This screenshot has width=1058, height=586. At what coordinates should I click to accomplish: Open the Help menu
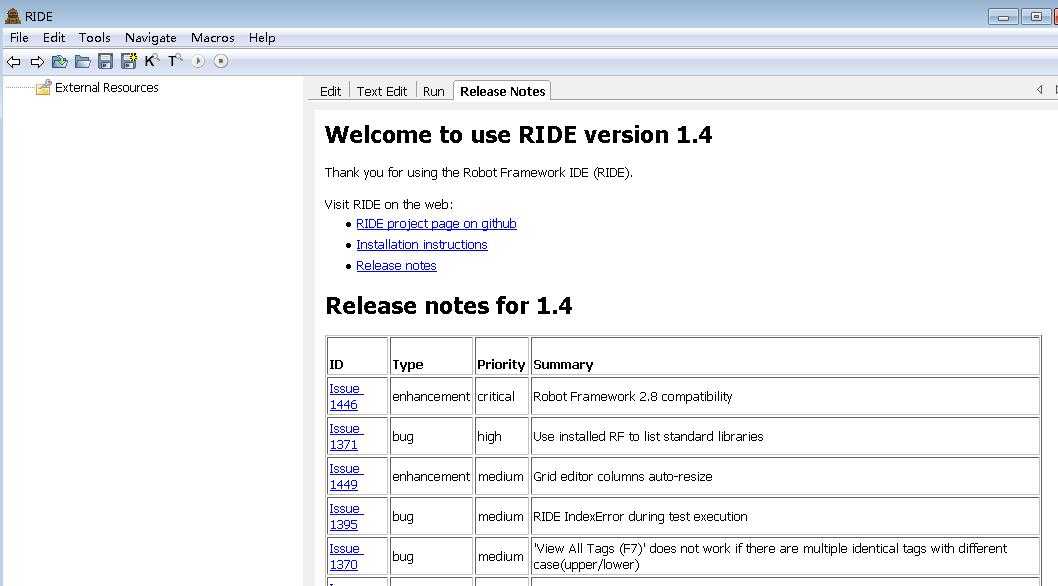[x=262, y=38]
